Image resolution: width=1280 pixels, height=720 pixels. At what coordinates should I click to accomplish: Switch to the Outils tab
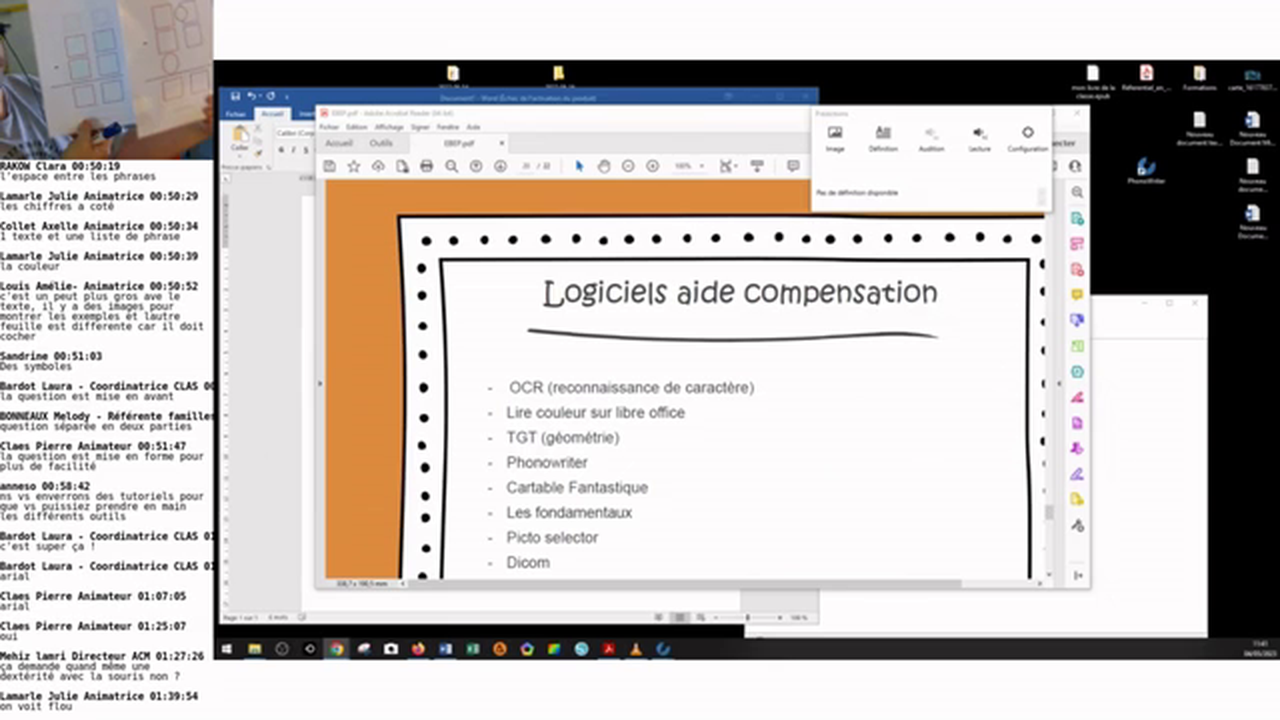(380, 143)
